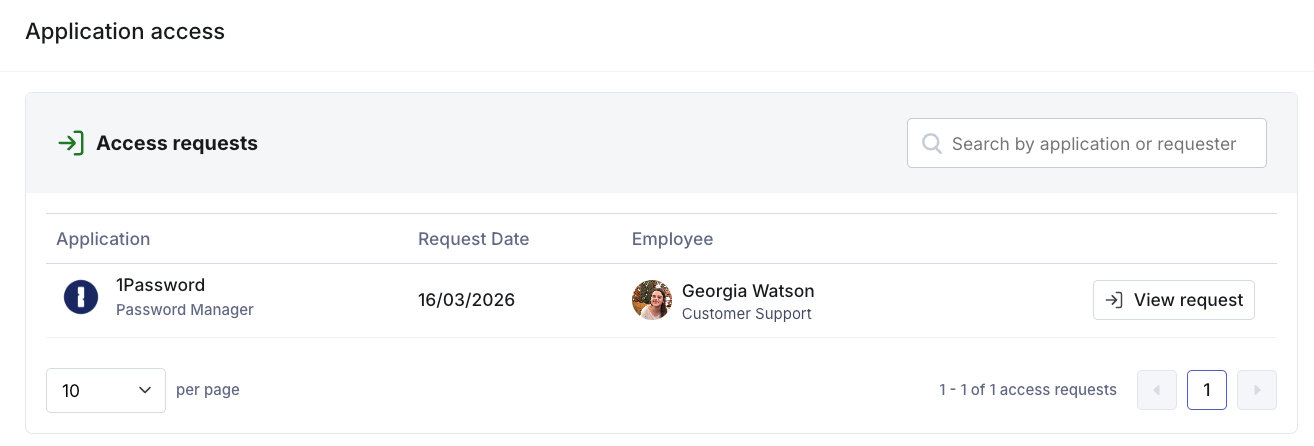Go to the previous page arrow
1314x446 pixels.
[x=1157, y=390]
